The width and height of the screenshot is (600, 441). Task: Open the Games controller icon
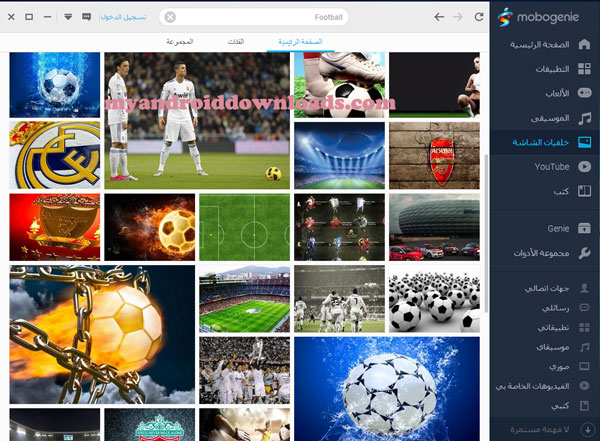point(584,93)
